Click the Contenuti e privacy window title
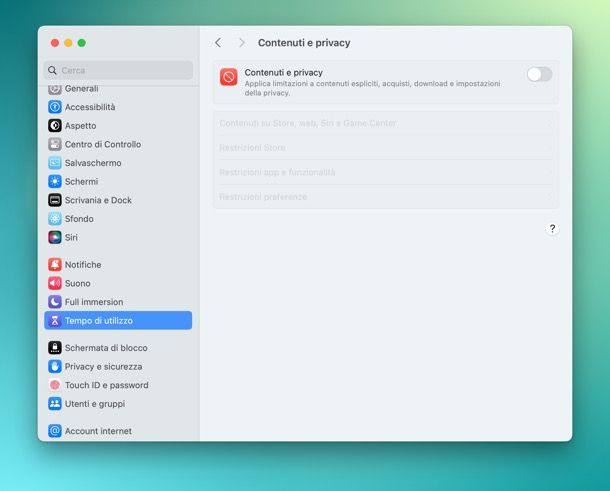Viewport: 610px width, 491px height. 304,43
